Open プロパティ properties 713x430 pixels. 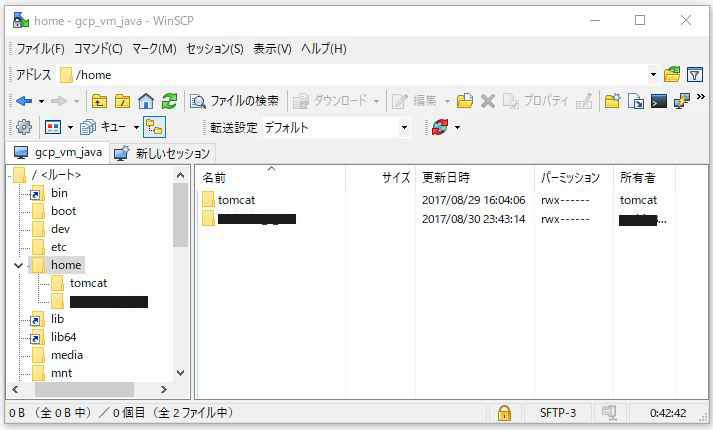(x=536, y=101)
